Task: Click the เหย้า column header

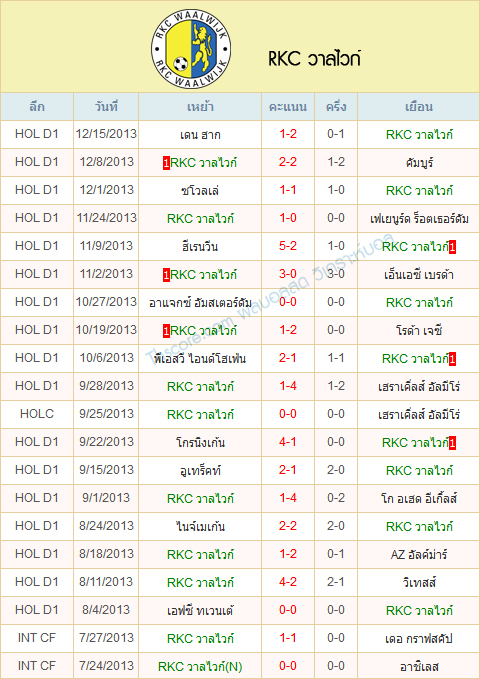Action: pyautogui.click(x=200, y=107)
